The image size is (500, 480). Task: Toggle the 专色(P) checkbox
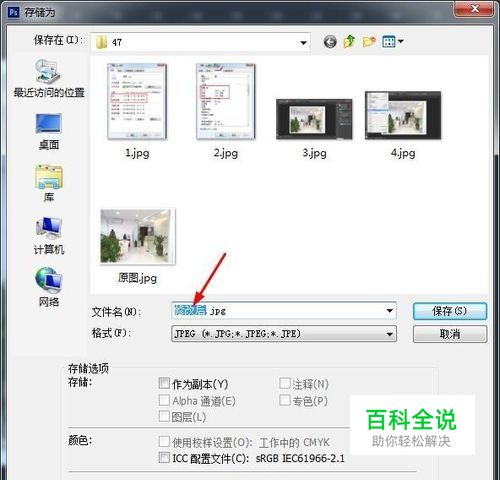tap(284, 400)
